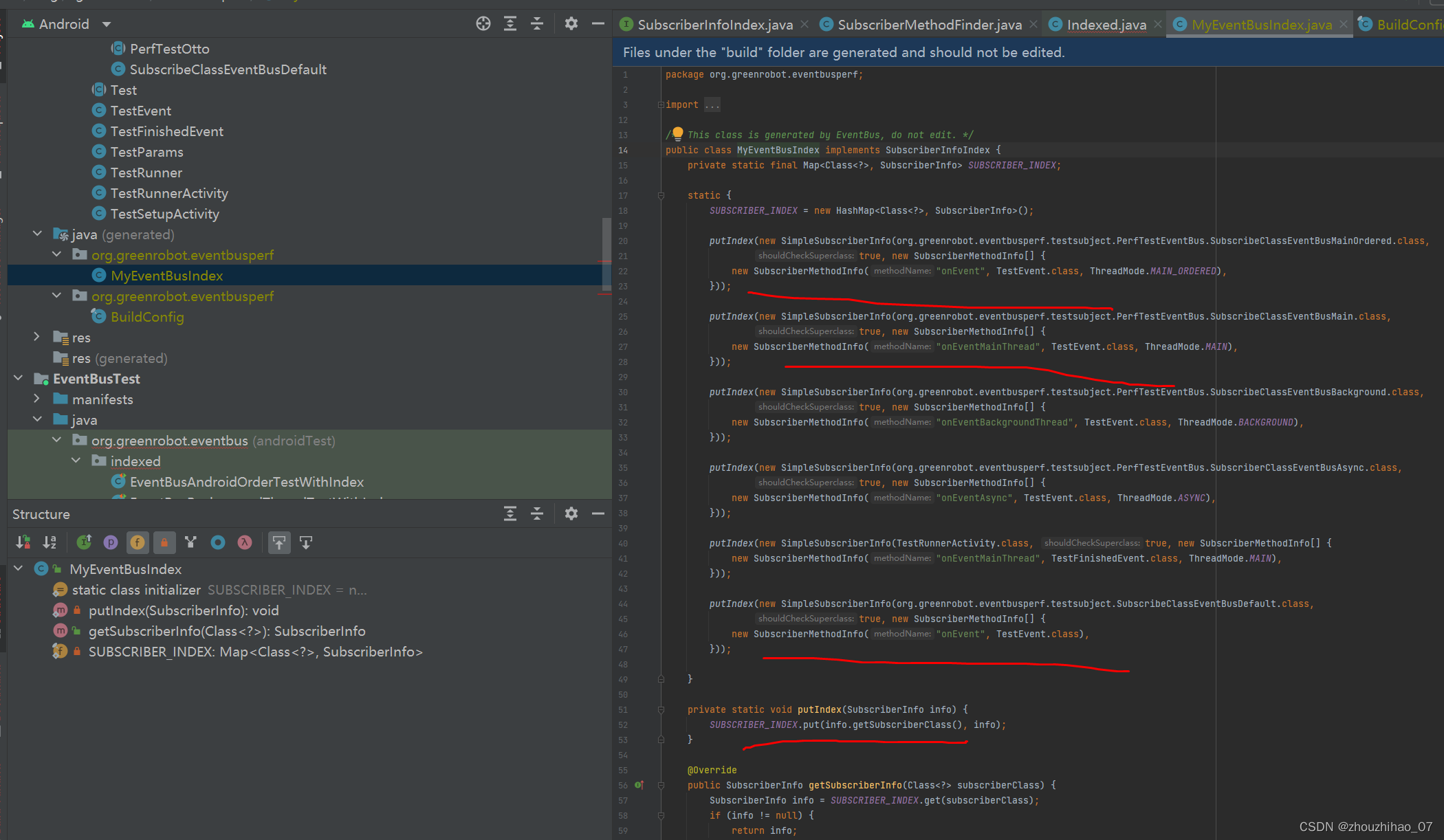The width and height of the screenshot is (1444, 840).
Task: Open Structure panel gear settings
Action: [x=571, y=513]
